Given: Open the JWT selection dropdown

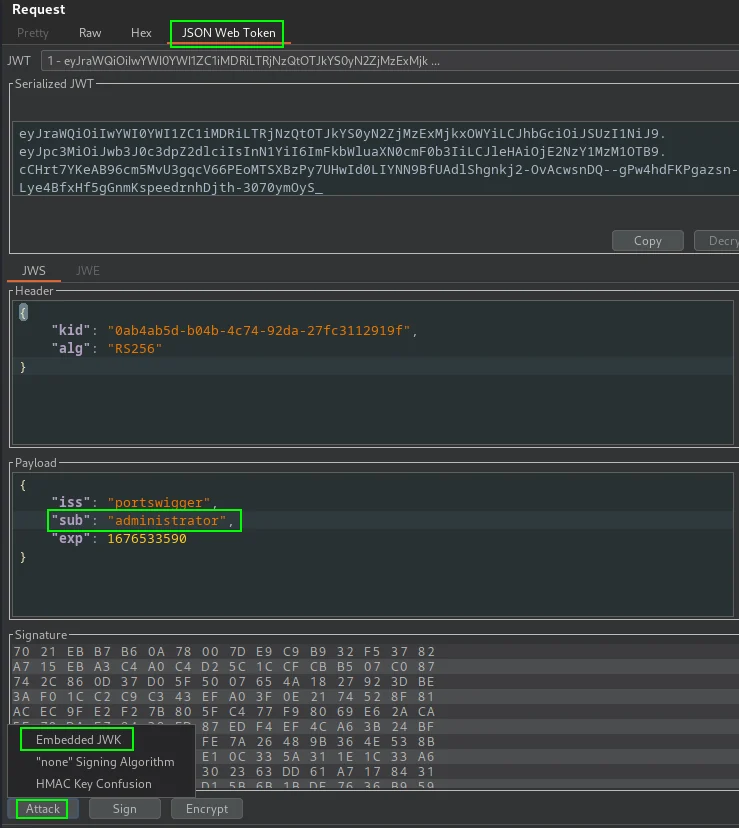Looking at the screenshot, I should pos(390,61).
